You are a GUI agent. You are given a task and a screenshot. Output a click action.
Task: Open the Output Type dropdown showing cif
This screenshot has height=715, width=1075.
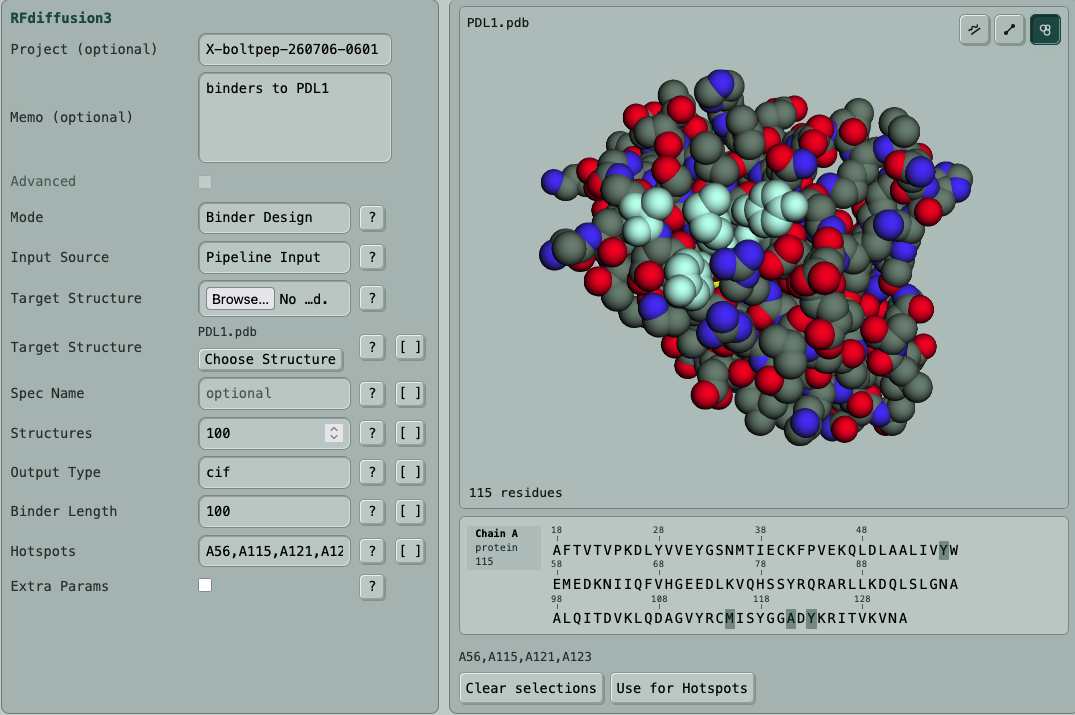274,472
